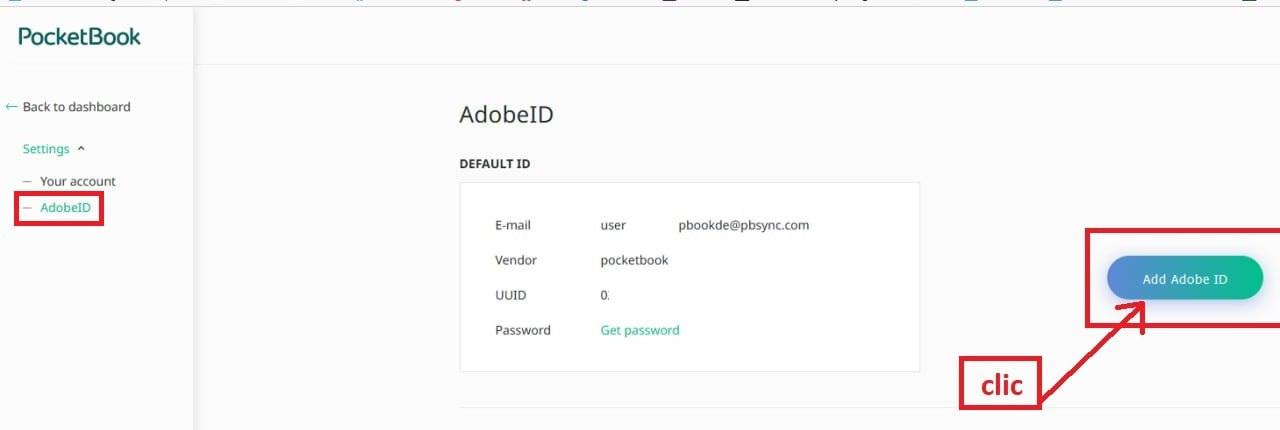The width and height of the screenshot is (1280, 430).
Task: Click the Vendor field label
Action: click(x=516, y=260)
